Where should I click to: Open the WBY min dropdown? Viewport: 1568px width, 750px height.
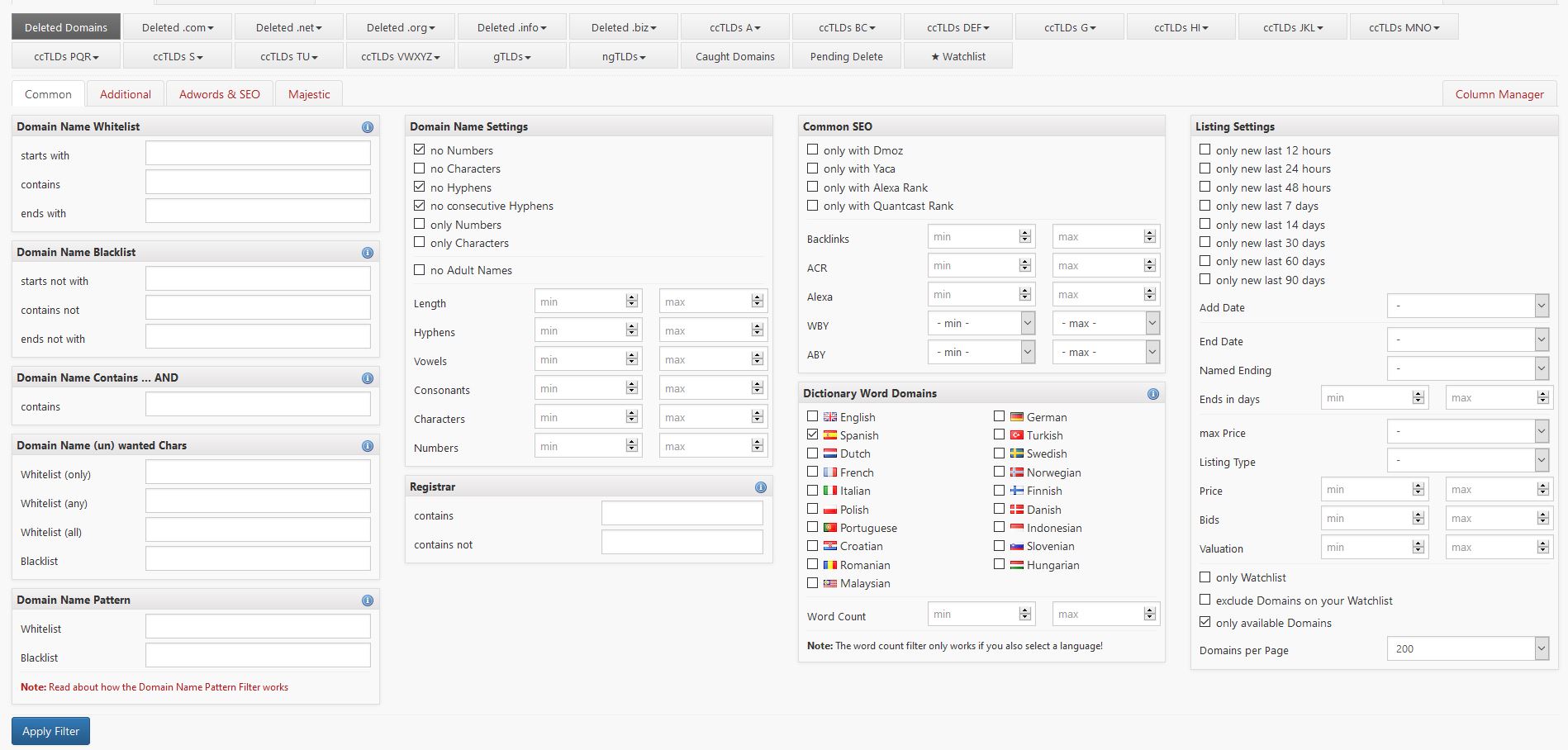(981, 323)
